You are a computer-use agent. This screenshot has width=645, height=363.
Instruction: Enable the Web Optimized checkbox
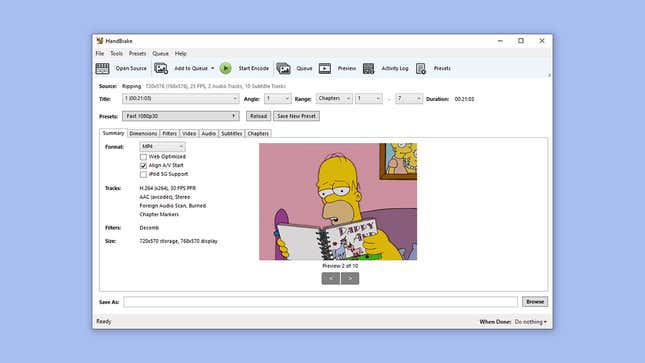tap(143, 157)
